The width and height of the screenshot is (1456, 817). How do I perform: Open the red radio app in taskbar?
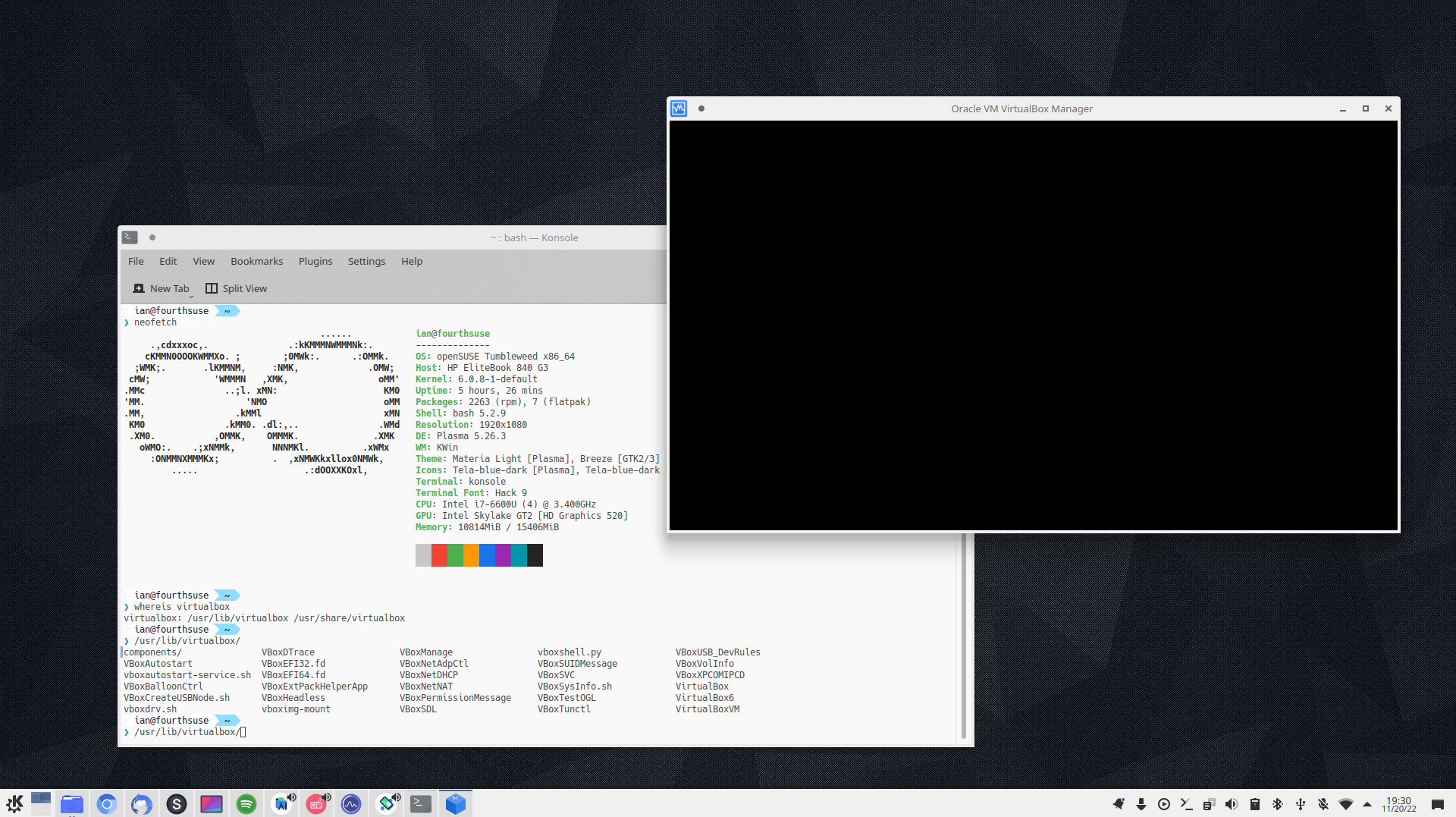[x=316, y=804]
